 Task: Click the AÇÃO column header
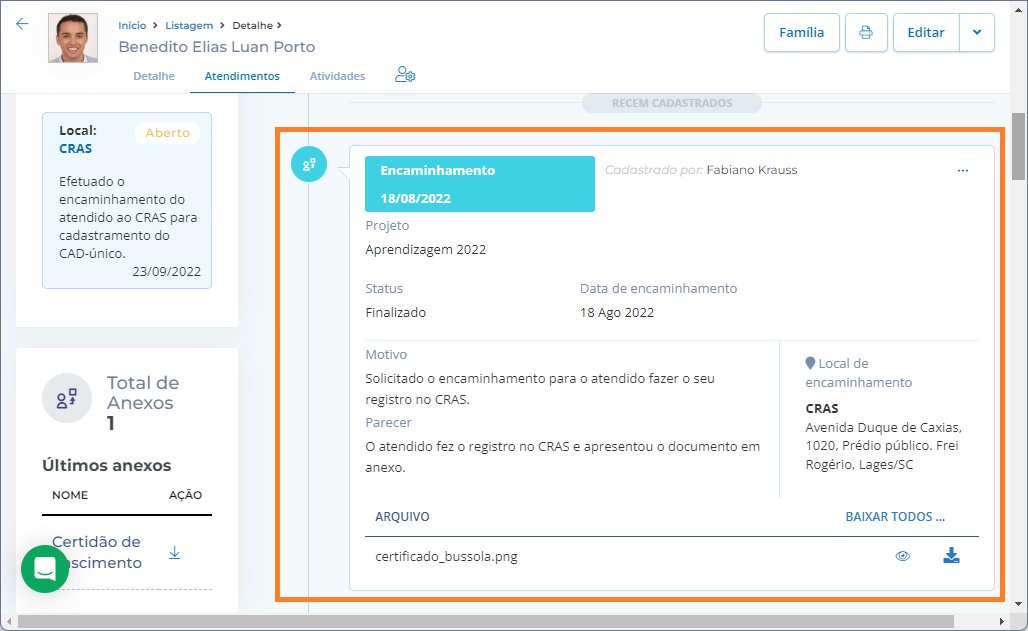[x=186, y=495]
